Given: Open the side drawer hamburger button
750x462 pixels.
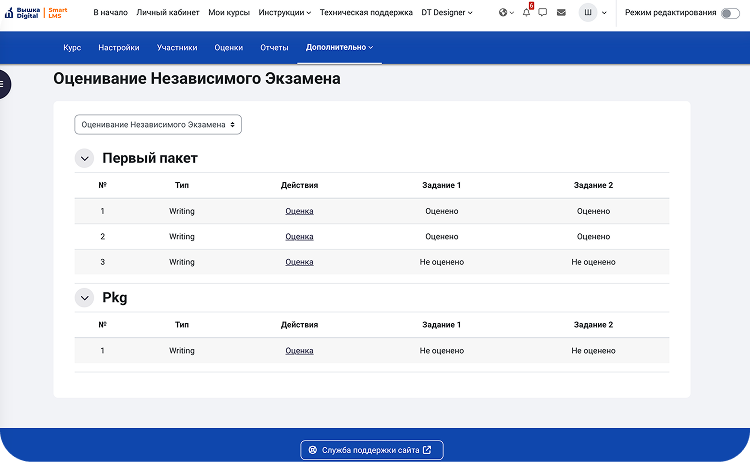Looking at the screenshot, I should click(x=3, y=84).
